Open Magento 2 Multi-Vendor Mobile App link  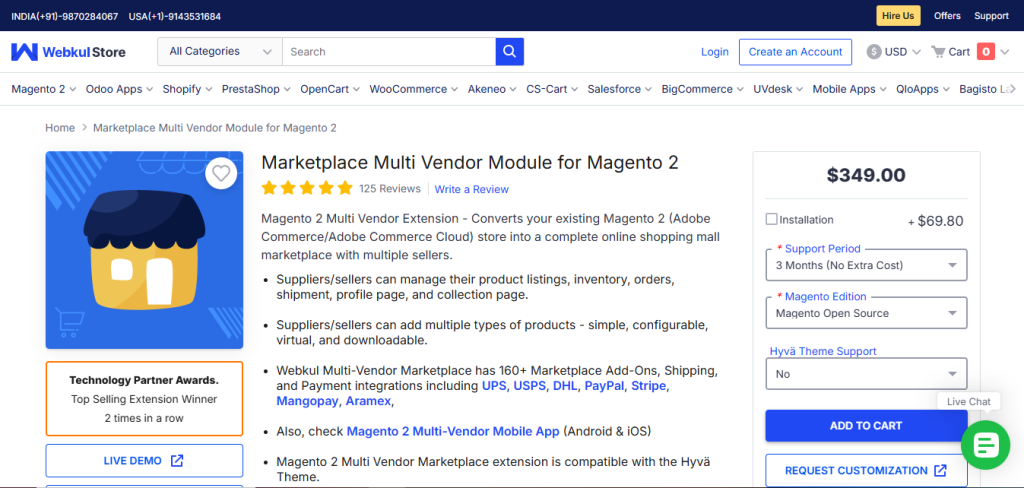453,431
